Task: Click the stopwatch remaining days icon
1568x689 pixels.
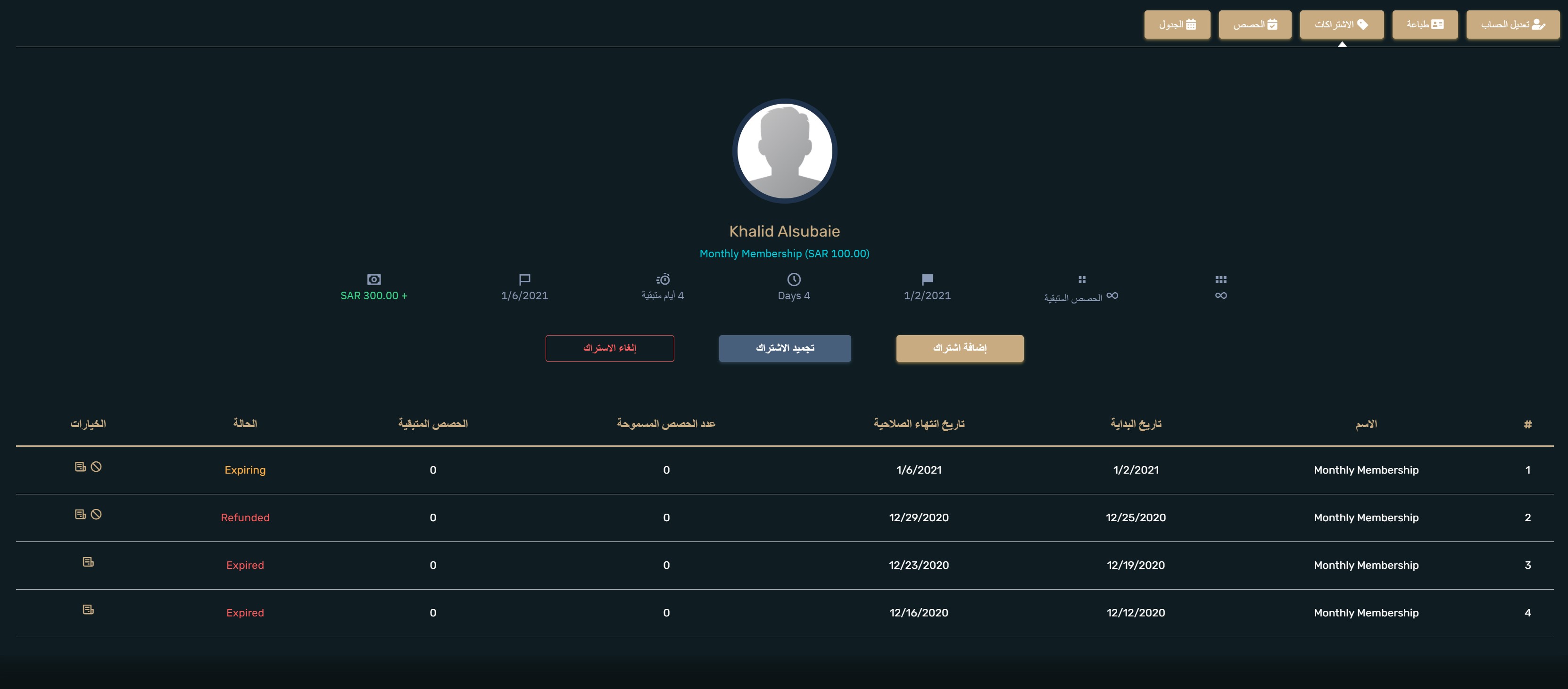Action: tap(663, 279)
